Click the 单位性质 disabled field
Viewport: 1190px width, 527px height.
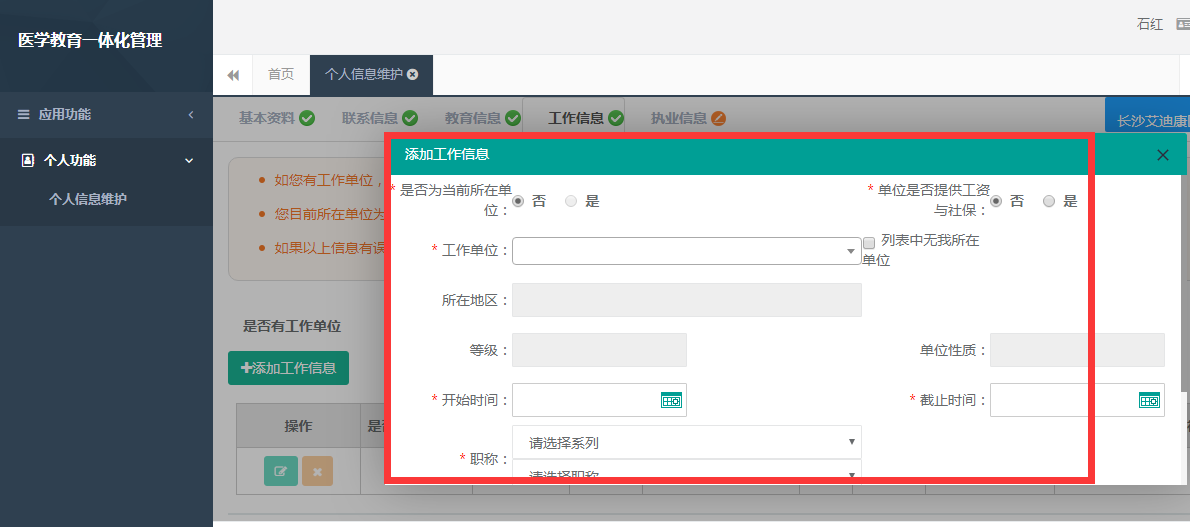[x=1077, y=350]
